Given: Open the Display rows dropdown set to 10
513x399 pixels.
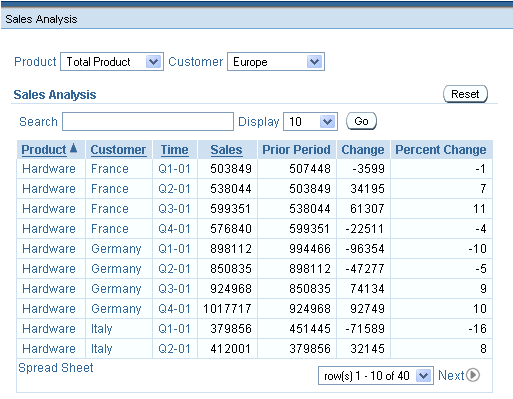Looking at the screenshot, I should (x=310, y=121).
